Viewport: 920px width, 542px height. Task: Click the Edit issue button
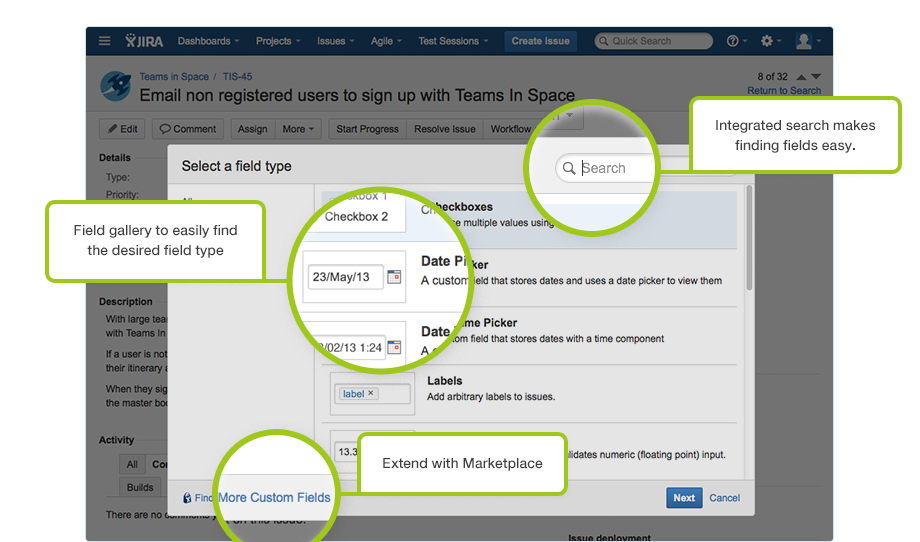pos(122,129)
